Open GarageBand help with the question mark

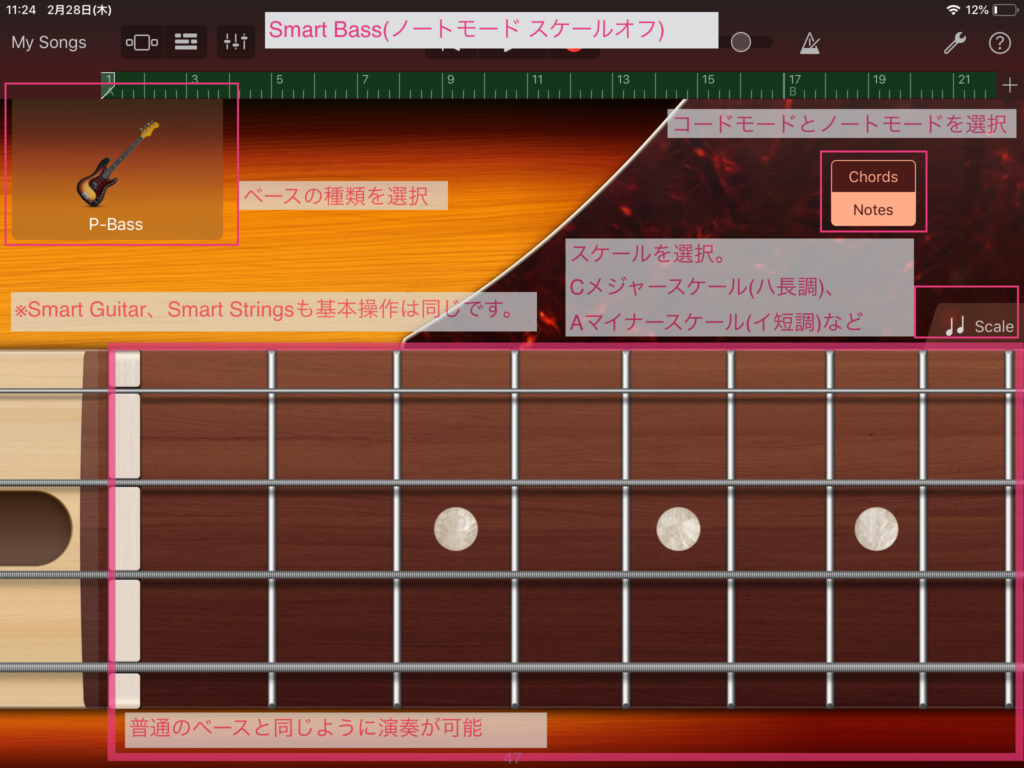point(999,43)
